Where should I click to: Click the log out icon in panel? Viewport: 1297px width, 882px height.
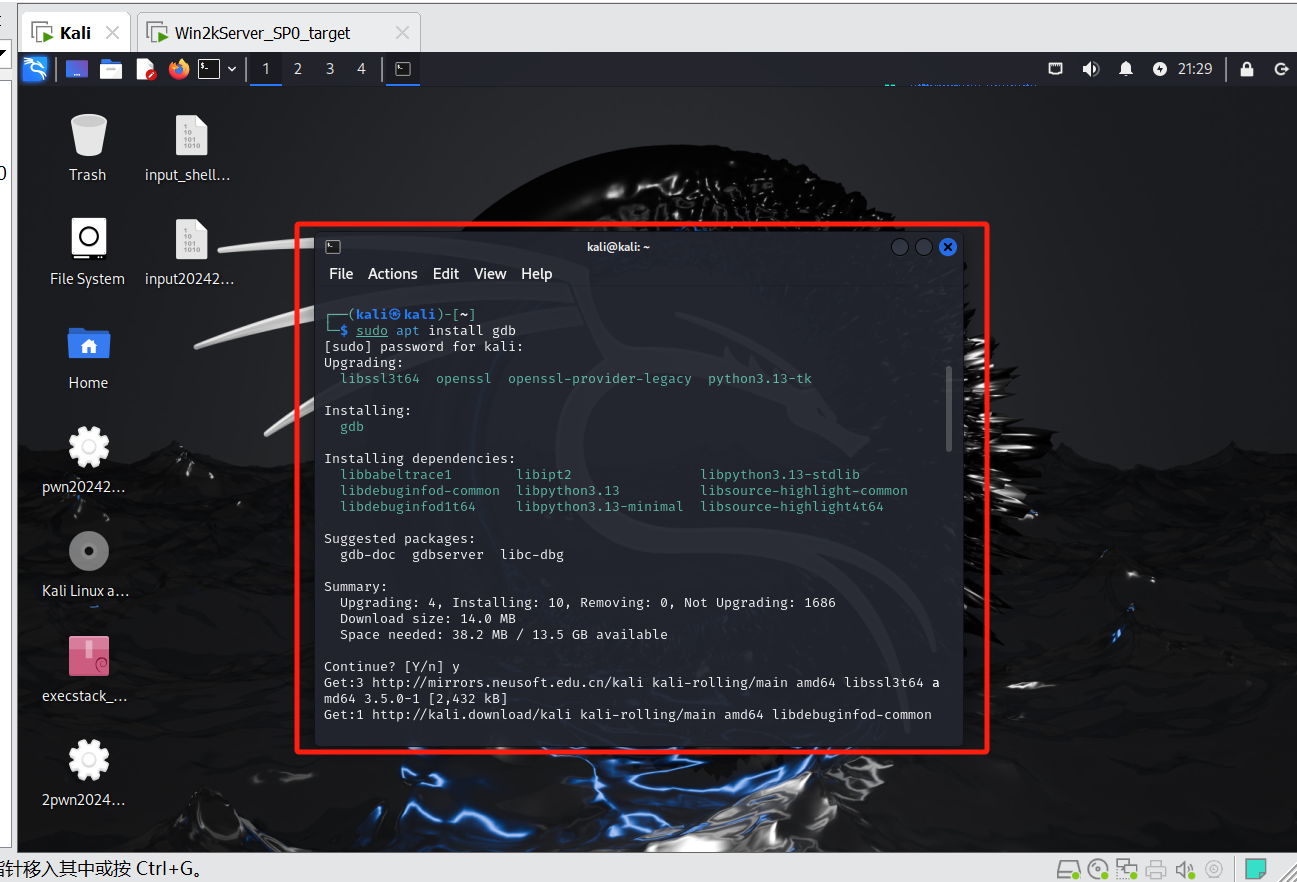(1281, 69)
